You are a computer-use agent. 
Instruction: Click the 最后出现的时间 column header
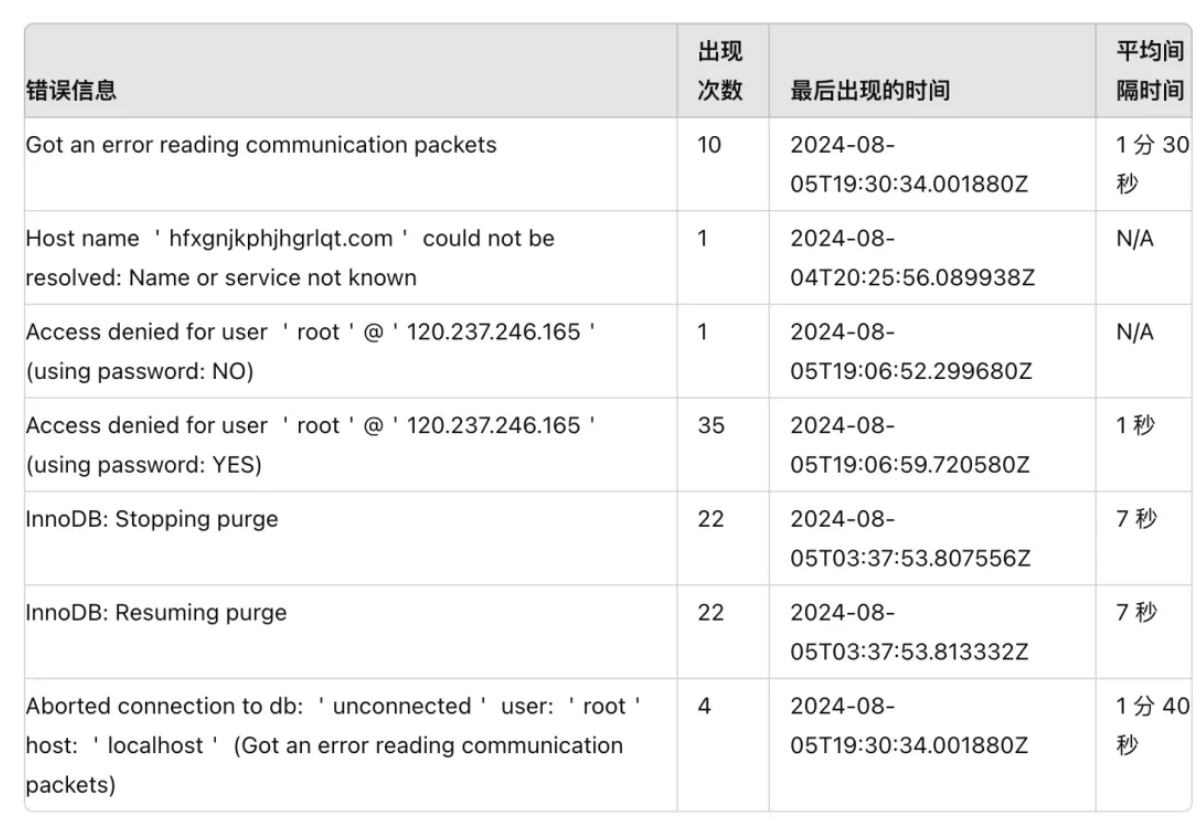[870, 90]
